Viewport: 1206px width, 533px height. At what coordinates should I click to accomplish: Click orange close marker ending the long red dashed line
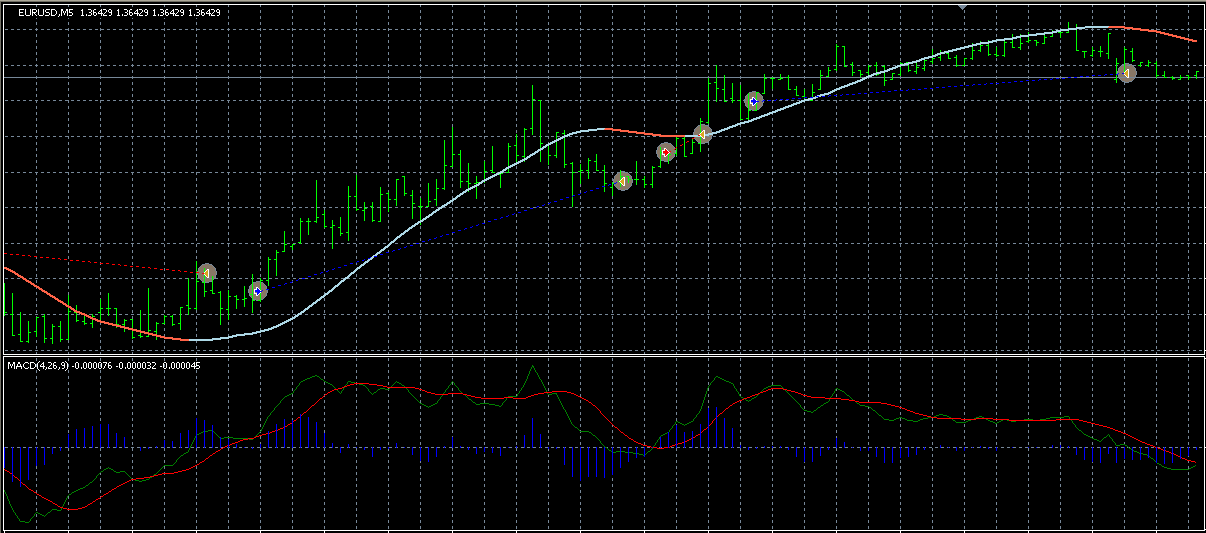click(x=207, y=272)
